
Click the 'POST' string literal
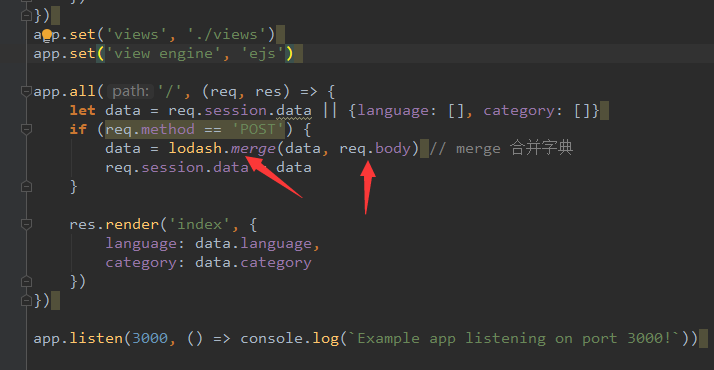coord(258,129)
